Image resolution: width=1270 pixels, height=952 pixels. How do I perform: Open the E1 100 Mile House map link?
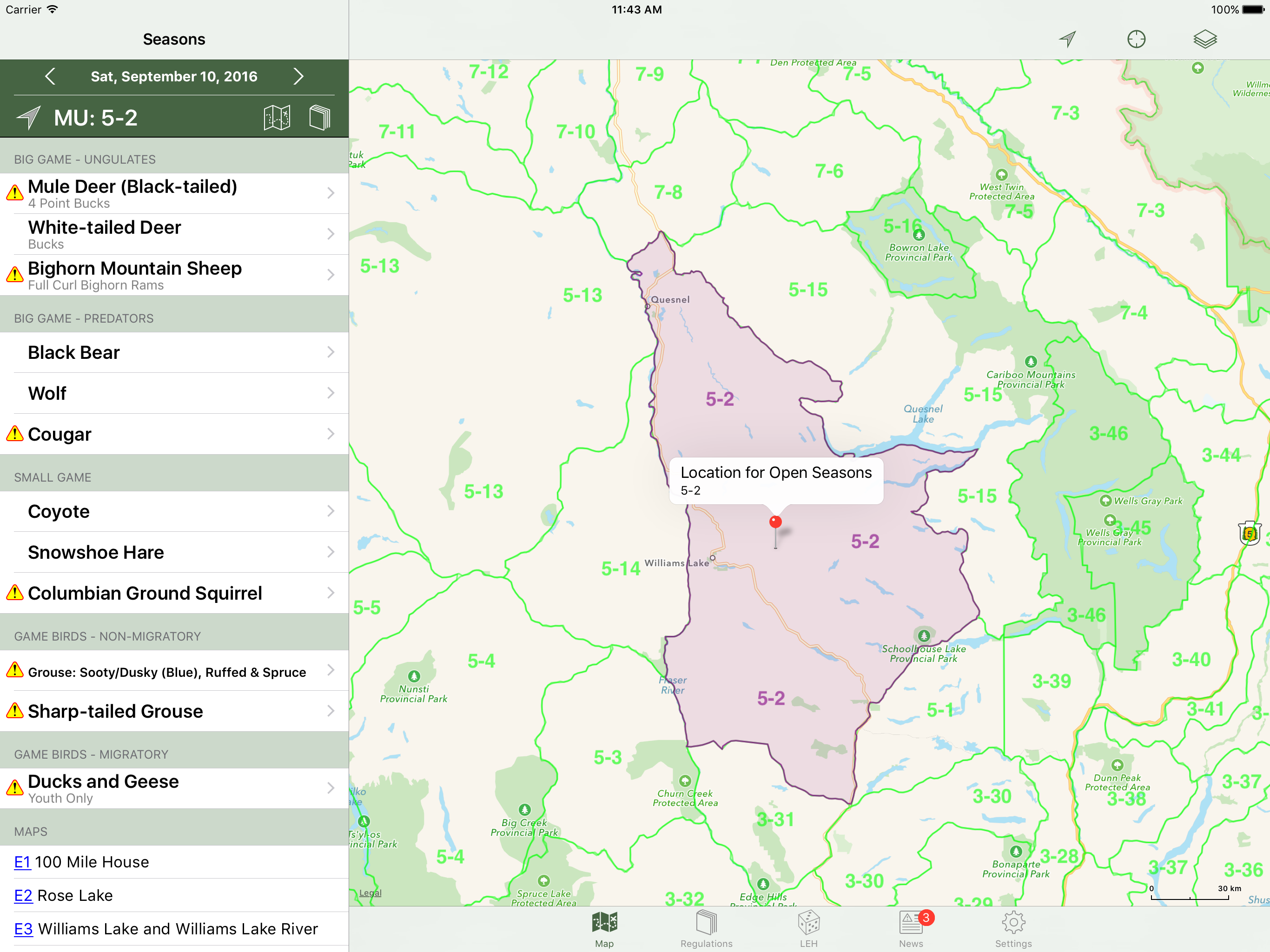(x=81, y=862)
